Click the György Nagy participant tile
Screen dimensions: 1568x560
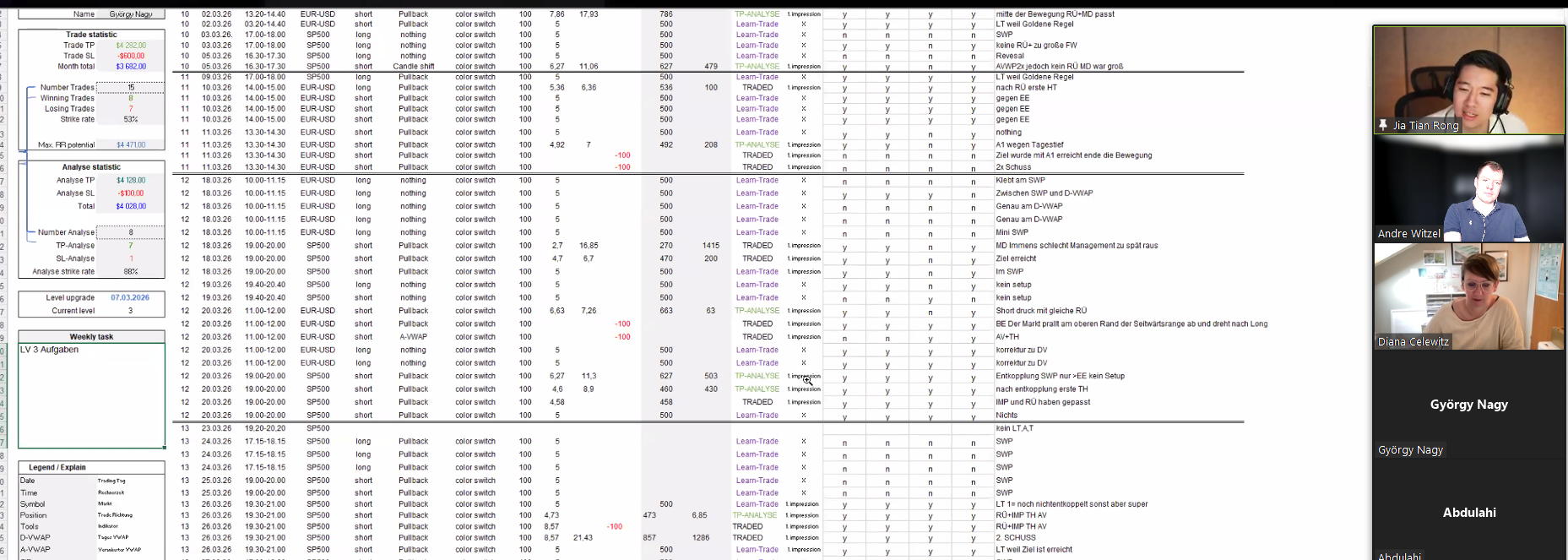pos(1468,405)
